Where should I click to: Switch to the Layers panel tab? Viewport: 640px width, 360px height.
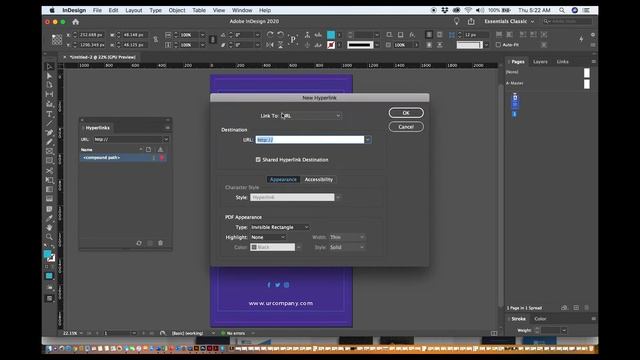[540, 62]
